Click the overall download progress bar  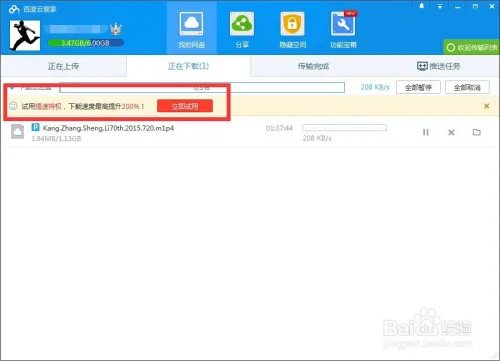pos(202,88)
